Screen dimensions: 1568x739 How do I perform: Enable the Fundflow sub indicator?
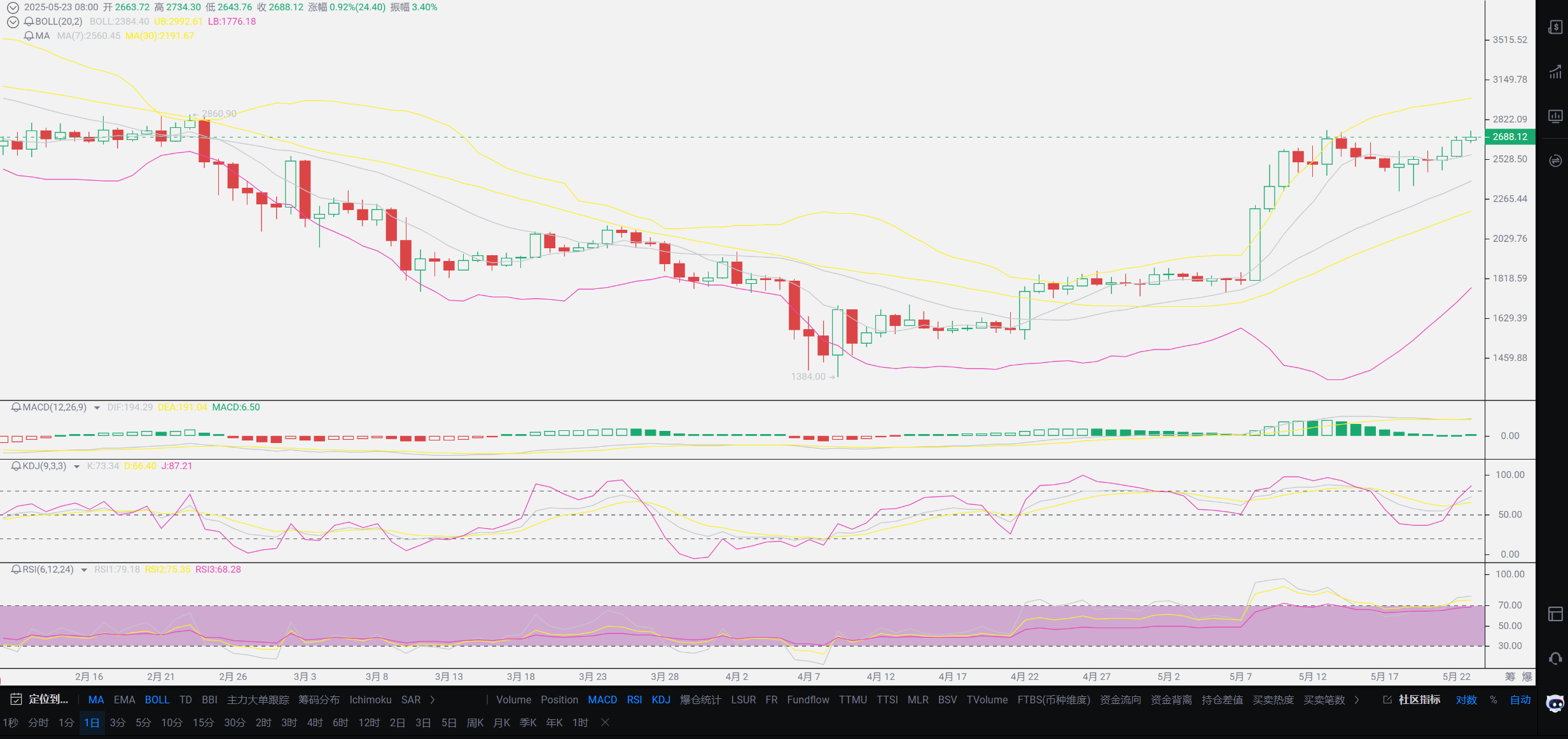click(808, 700)
